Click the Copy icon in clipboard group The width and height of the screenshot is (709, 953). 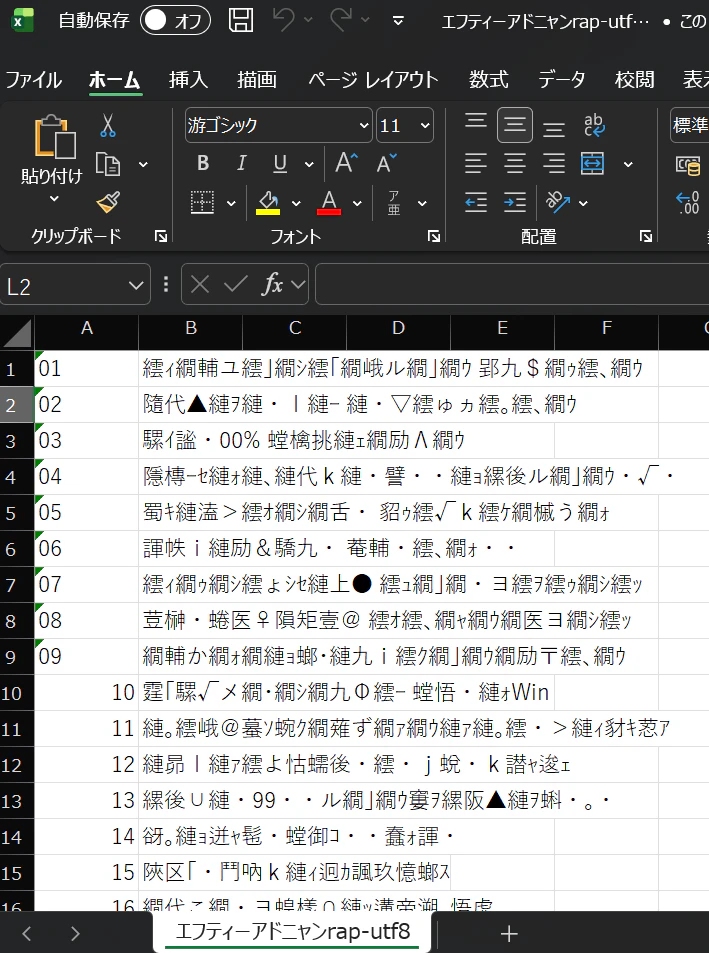108,164
